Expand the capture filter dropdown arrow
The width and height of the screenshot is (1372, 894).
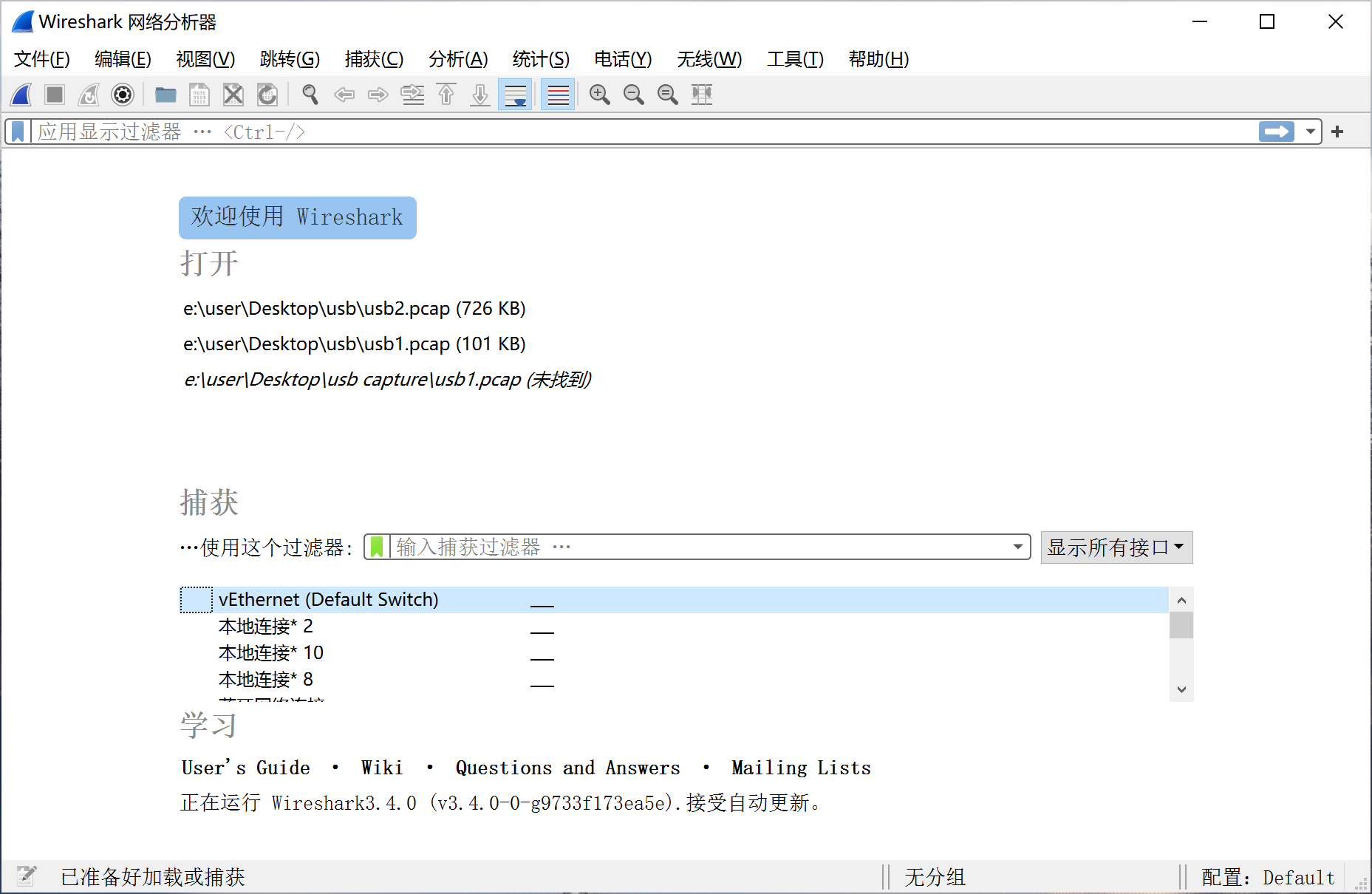pyautogui.click(x=1018, y=547)
